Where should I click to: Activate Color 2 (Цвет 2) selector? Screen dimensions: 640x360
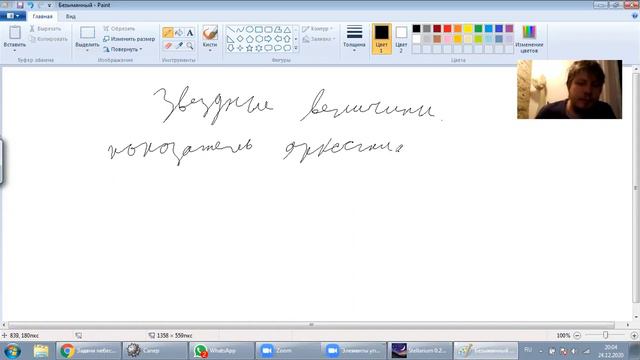tap(401, 39)
